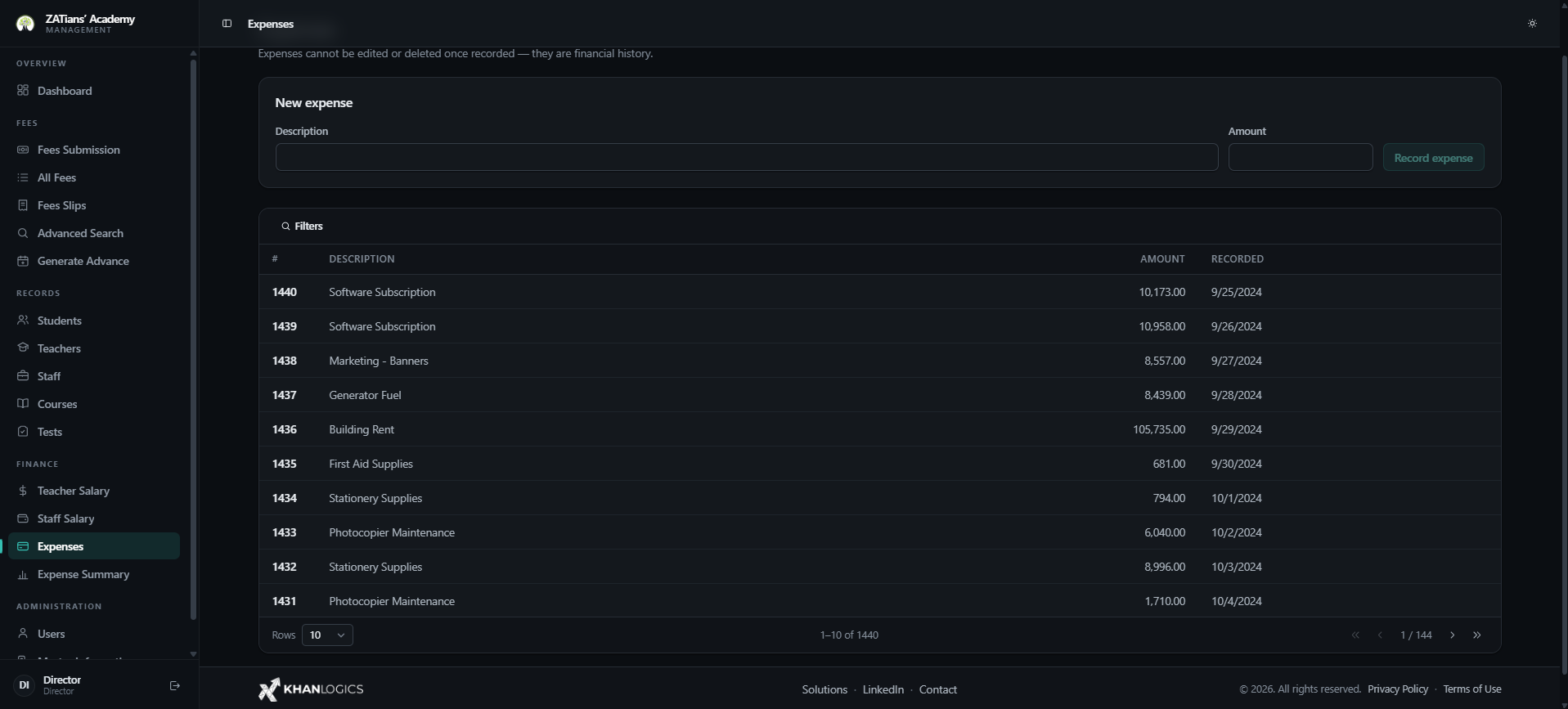Screen dimensions: 1568x709
Task: Focus the Amount input field
Action: coord(1301,157)
